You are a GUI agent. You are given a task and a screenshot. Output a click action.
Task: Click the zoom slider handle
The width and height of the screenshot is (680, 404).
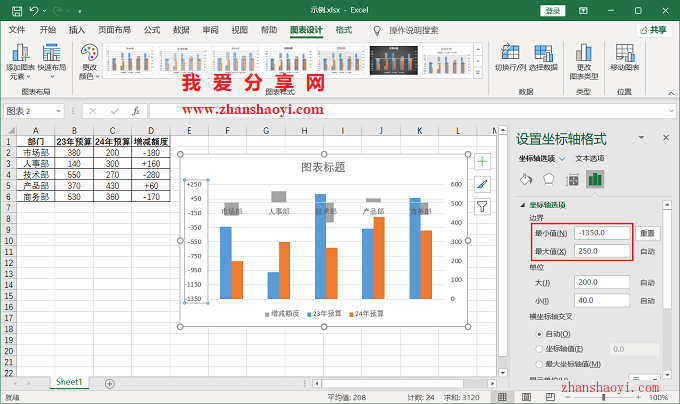click(604, 397)
